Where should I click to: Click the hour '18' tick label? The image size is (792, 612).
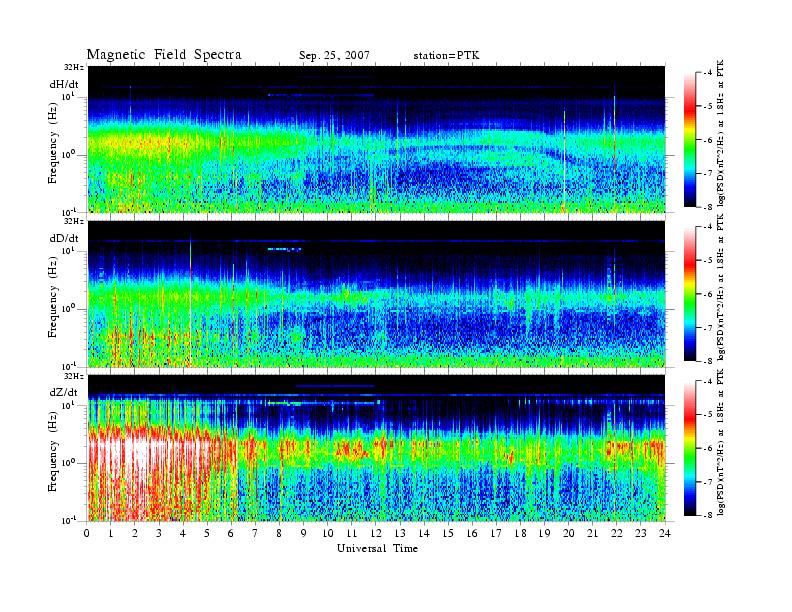(x=520, y=534)
